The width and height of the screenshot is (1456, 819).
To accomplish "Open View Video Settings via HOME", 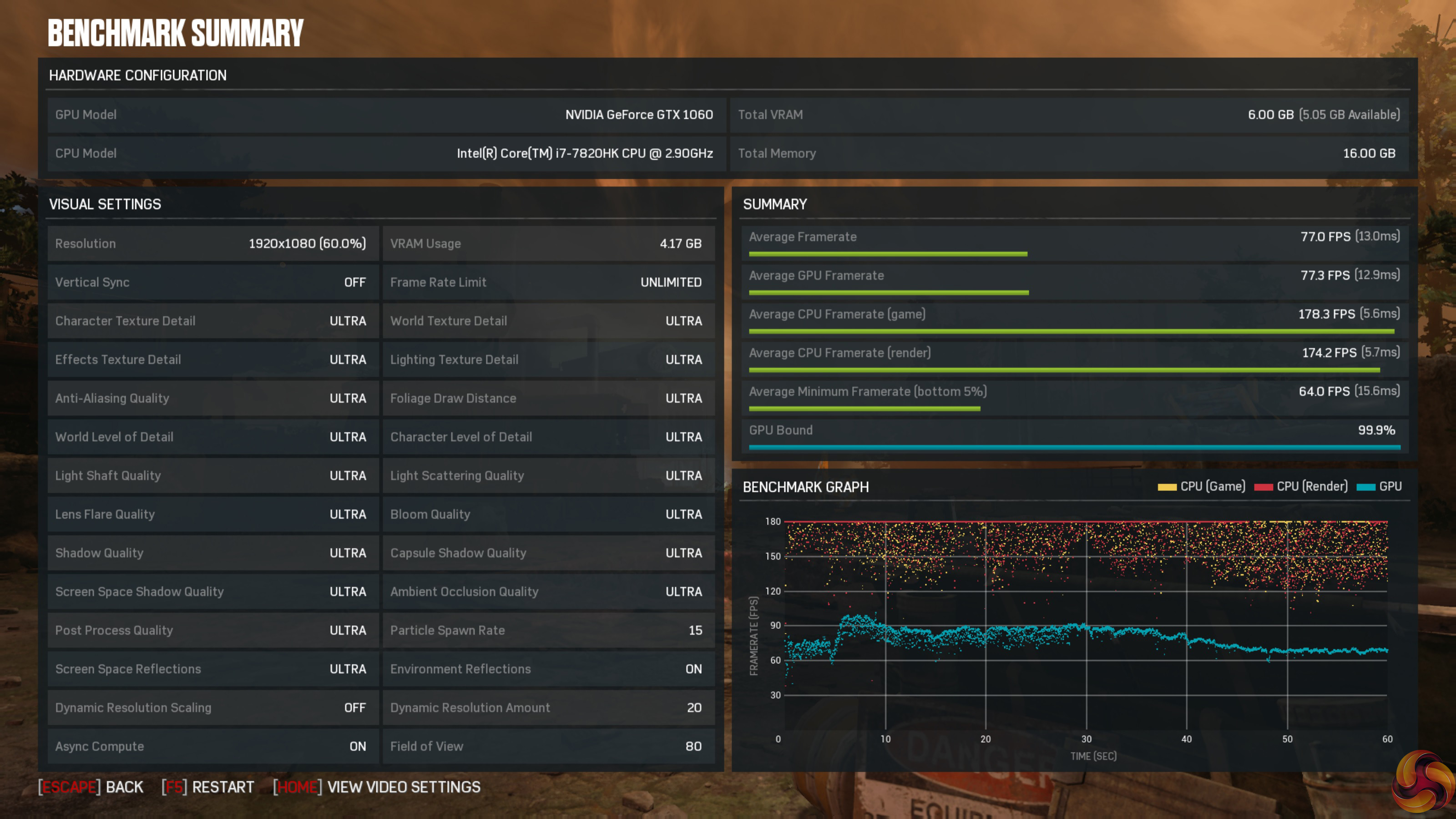I will [376, 787].
